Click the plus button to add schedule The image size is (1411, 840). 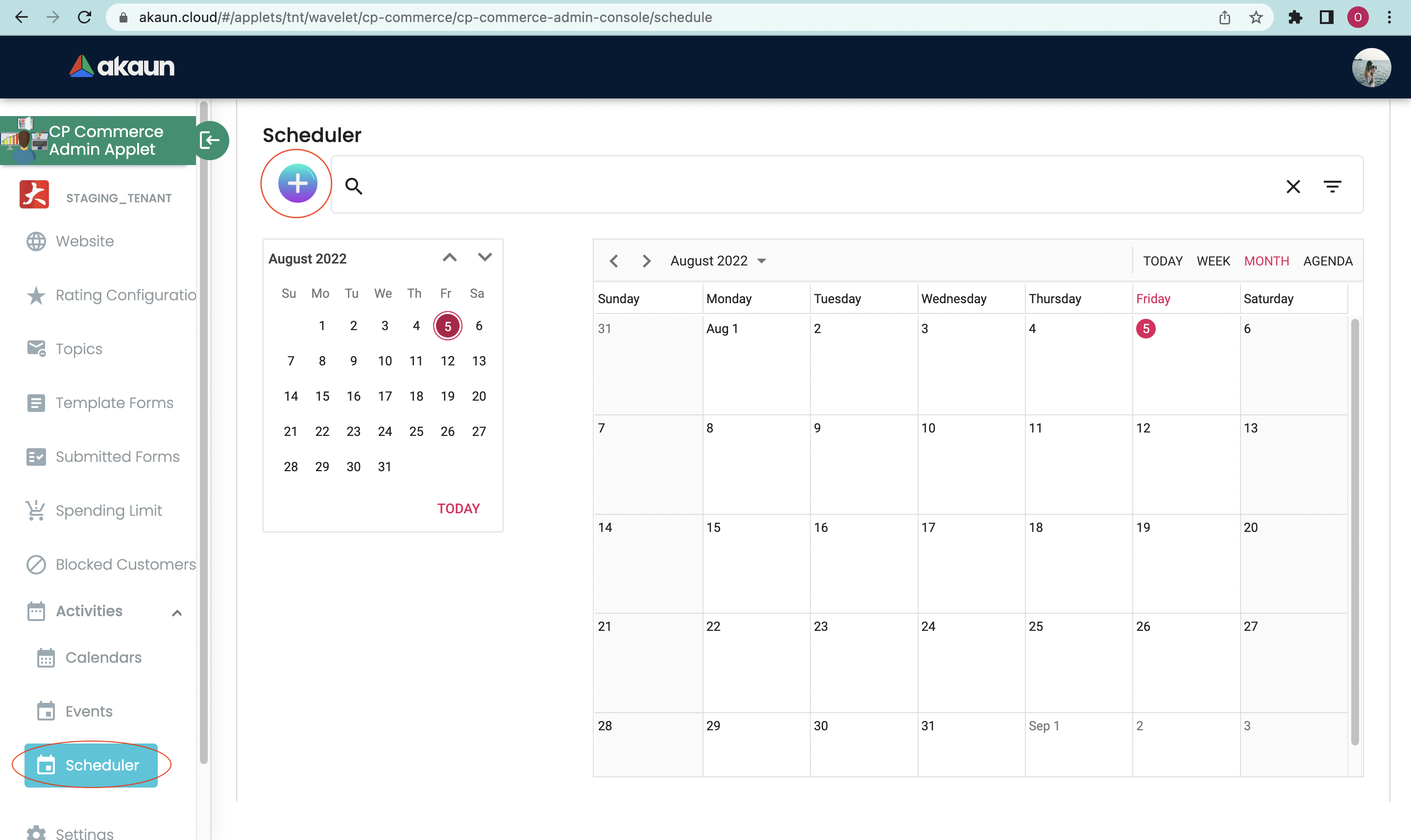297,183
